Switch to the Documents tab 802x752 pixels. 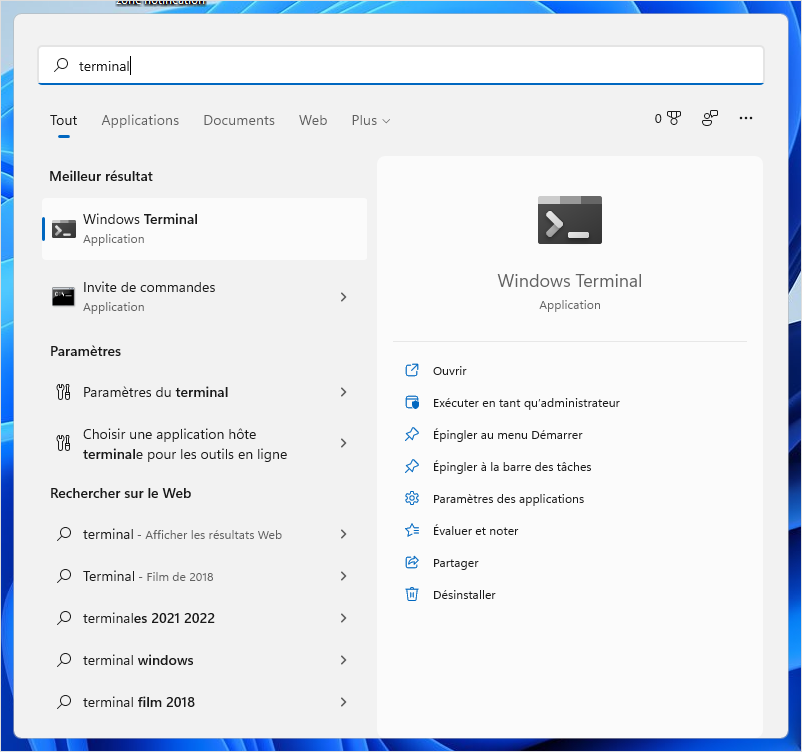point(239,120)
